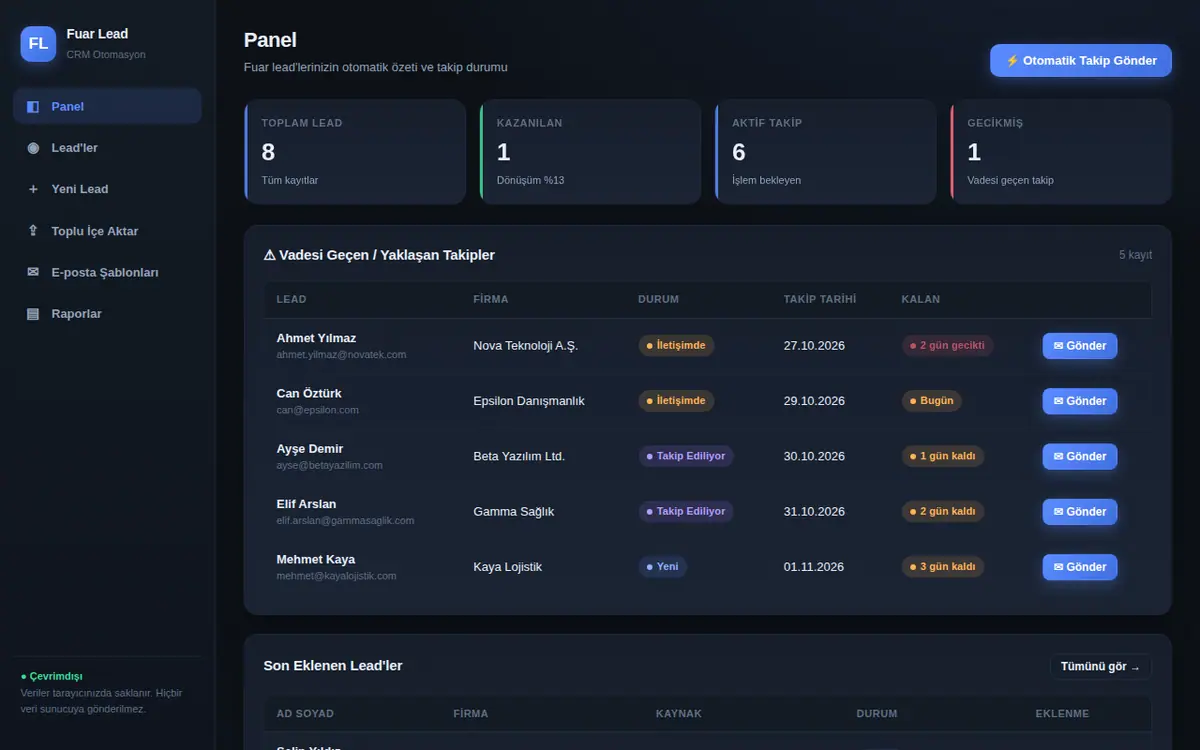Viewport: 1200px width, 750px height.
Task: Open the Tümünü gör link
Action: (1100, 667)
